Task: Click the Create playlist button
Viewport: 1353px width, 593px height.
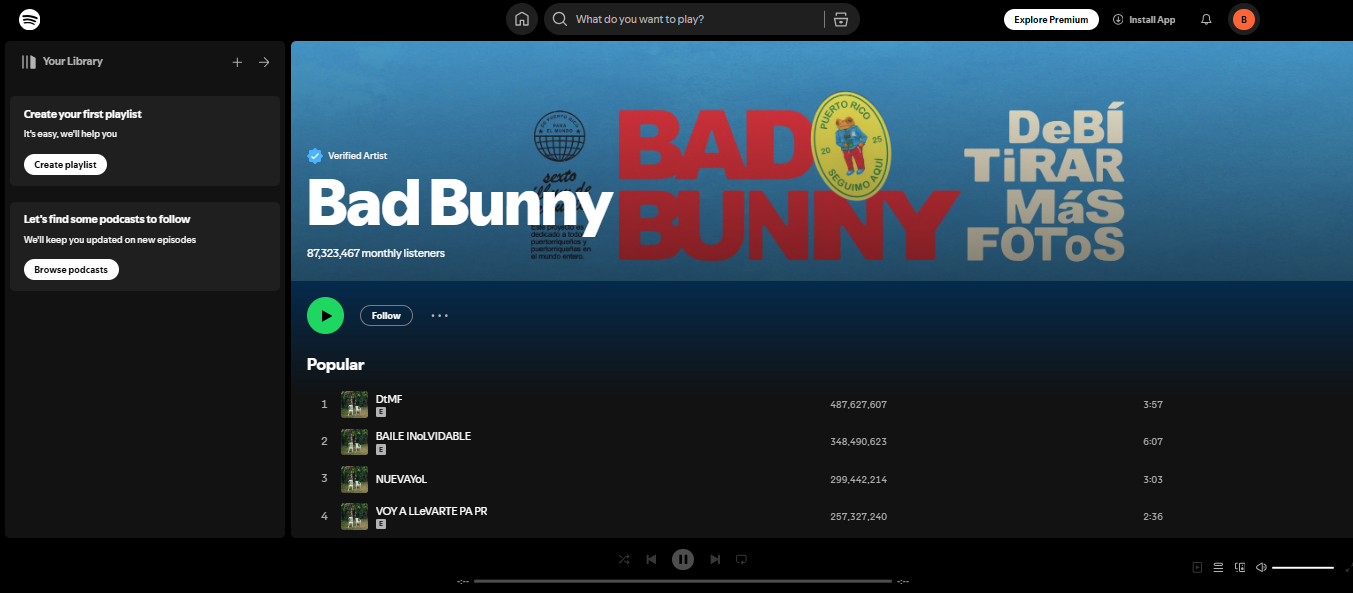Action: pyautogui.click(x=65, y=165)
